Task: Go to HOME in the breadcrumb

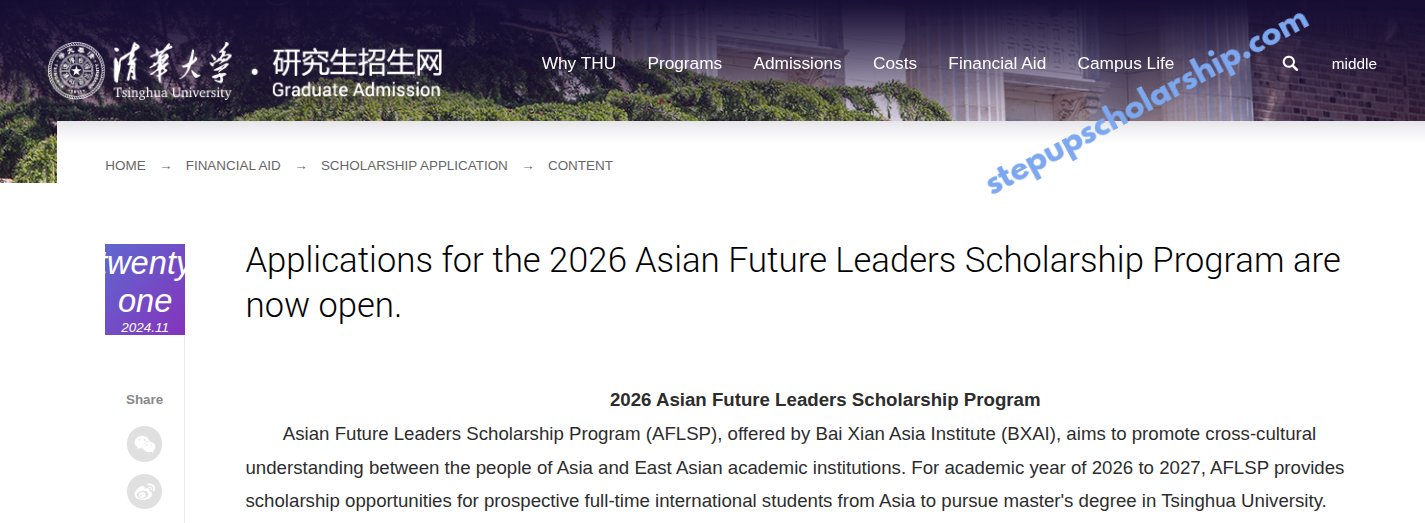Action: click(125, 166)
